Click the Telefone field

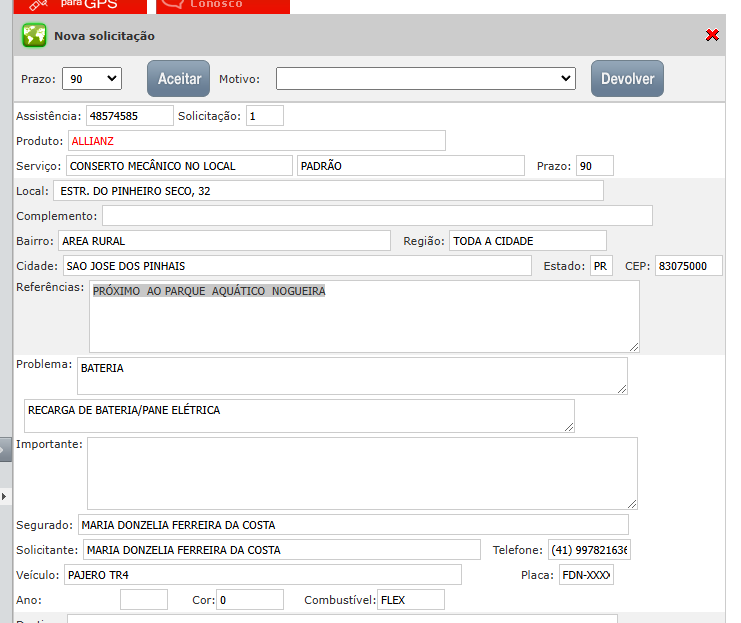point(589,550)
